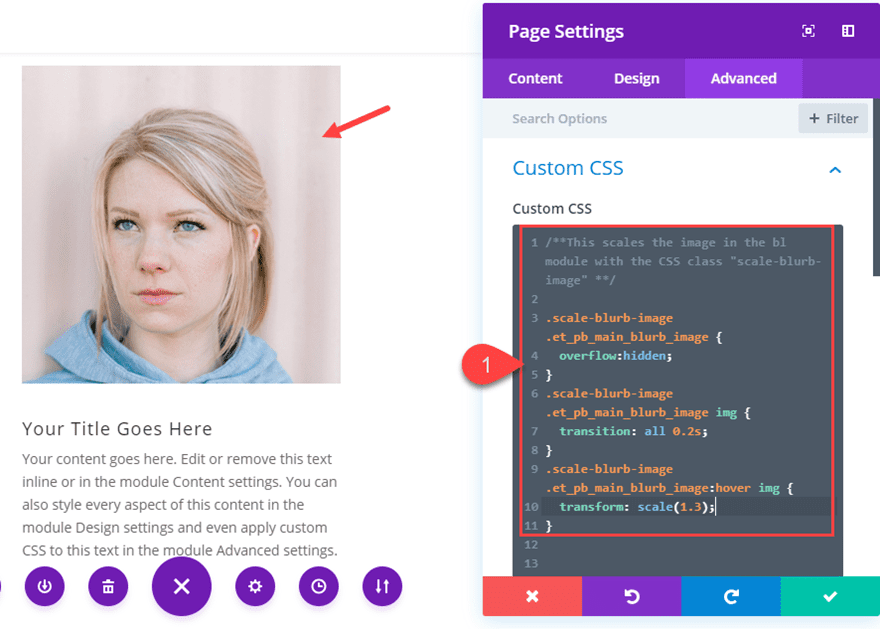Discard changes with the red X button
This screenshot has width=880, height=629.
(x=532, y=596)
